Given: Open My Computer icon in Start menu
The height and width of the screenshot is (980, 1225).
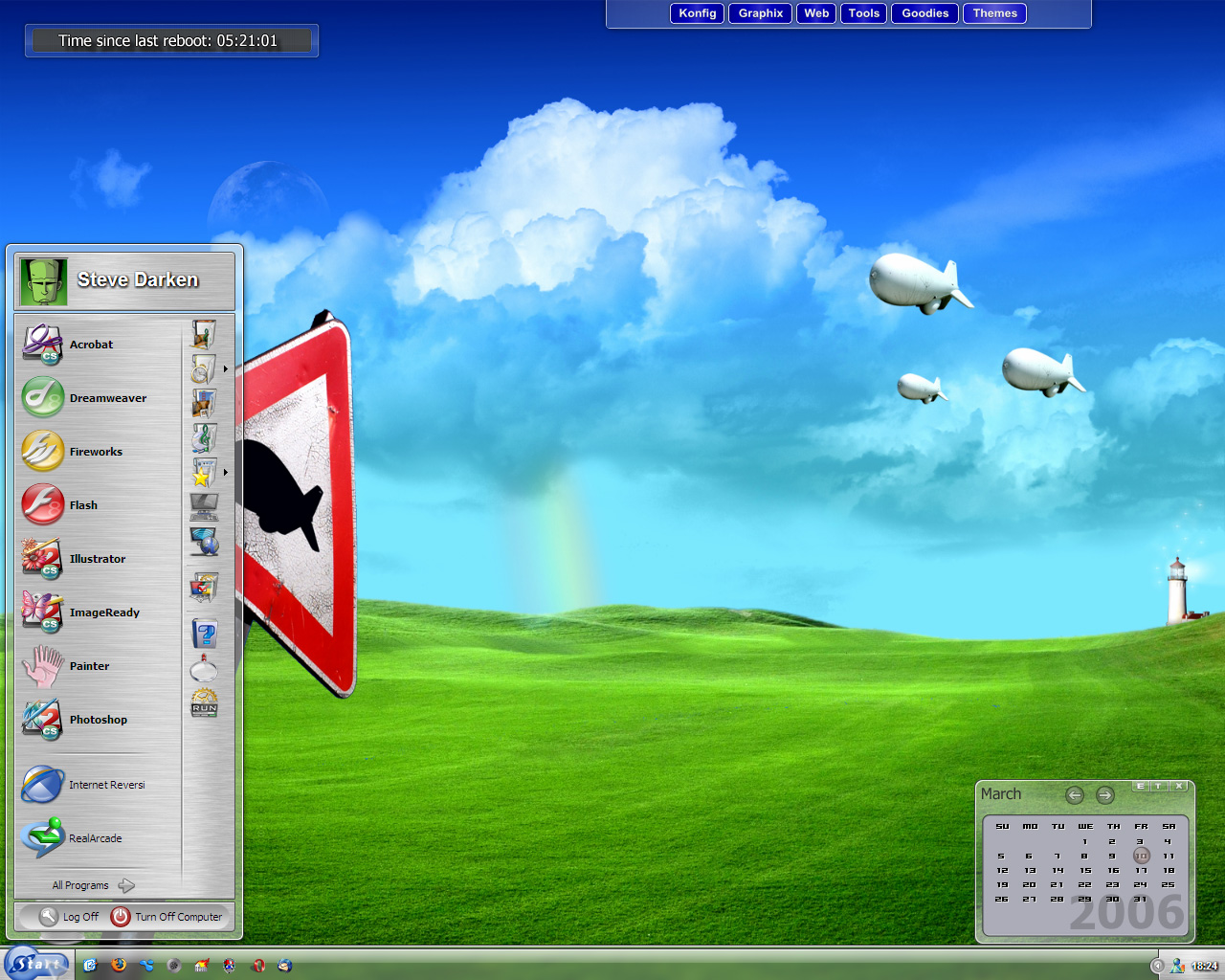Looking at the screenshot, I should tap(204, 506).
